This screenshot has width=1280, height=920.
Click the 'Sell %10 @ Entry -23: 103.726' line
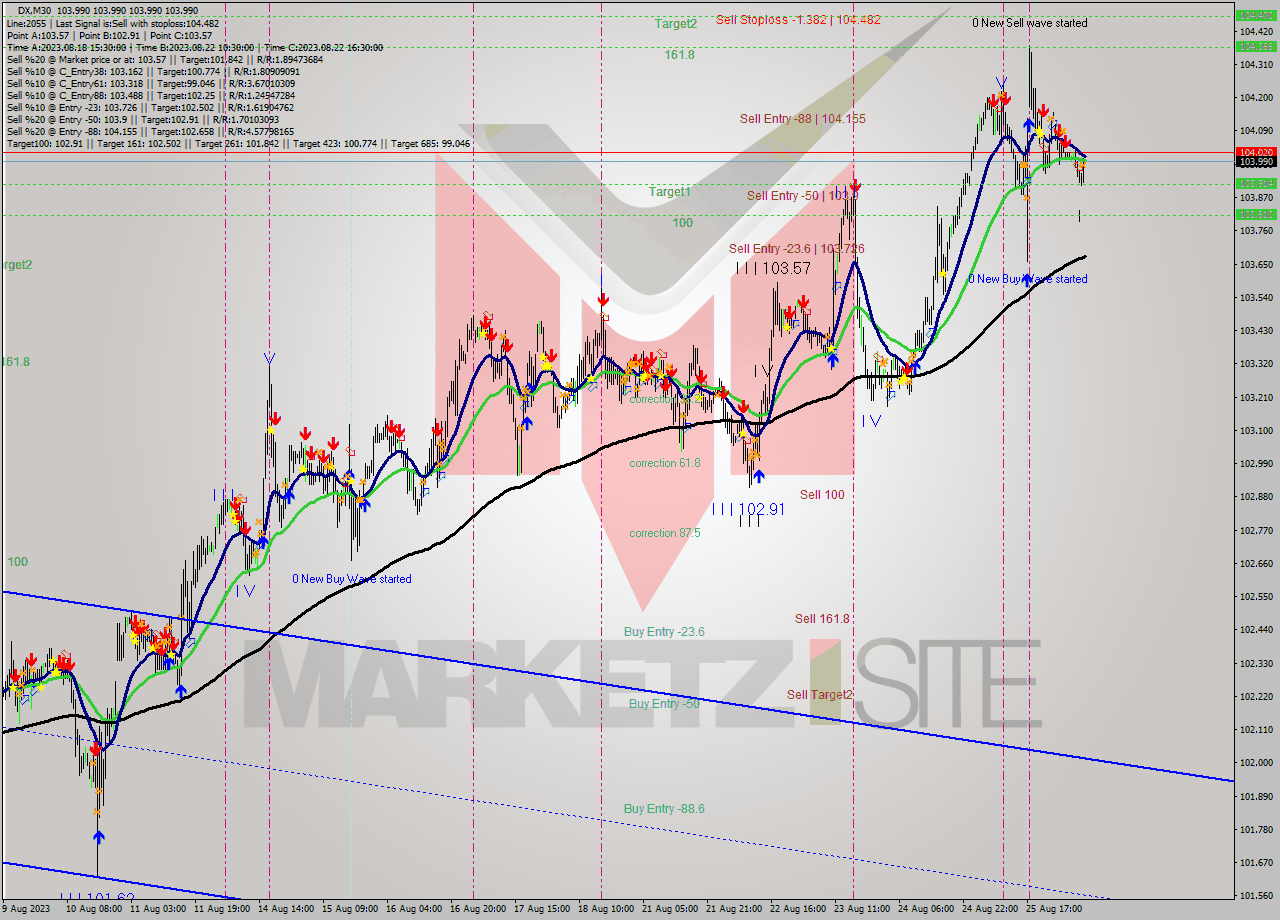(x=151, y=108)
